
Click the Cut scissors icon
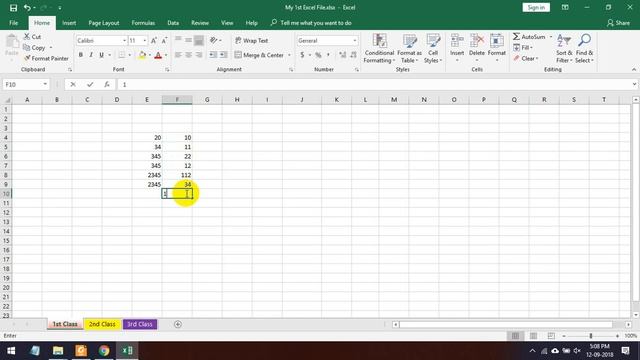click(27, 37)
